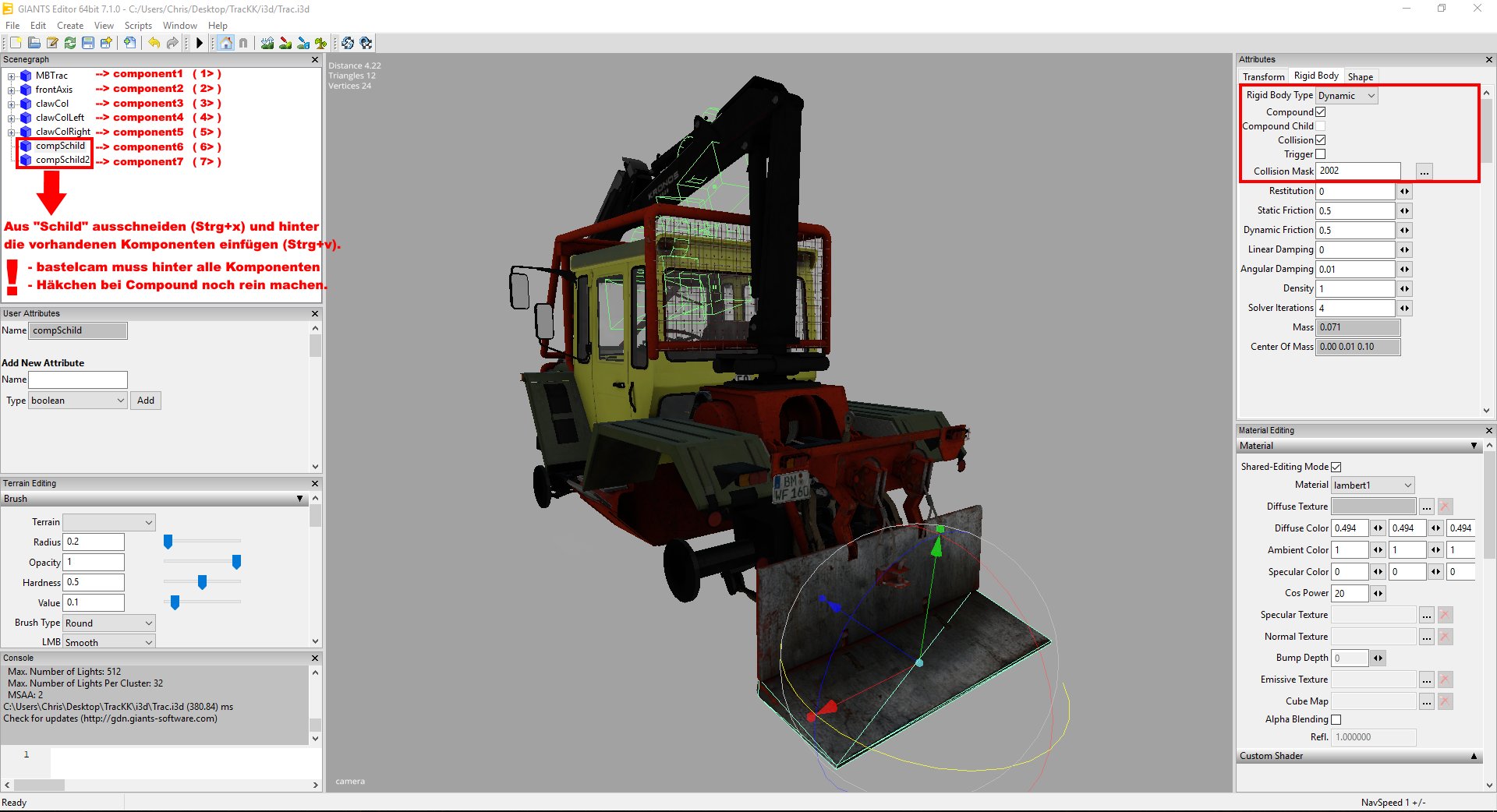
Task: Click the yellow Undo arrow icon
Action: click(154, 43)
